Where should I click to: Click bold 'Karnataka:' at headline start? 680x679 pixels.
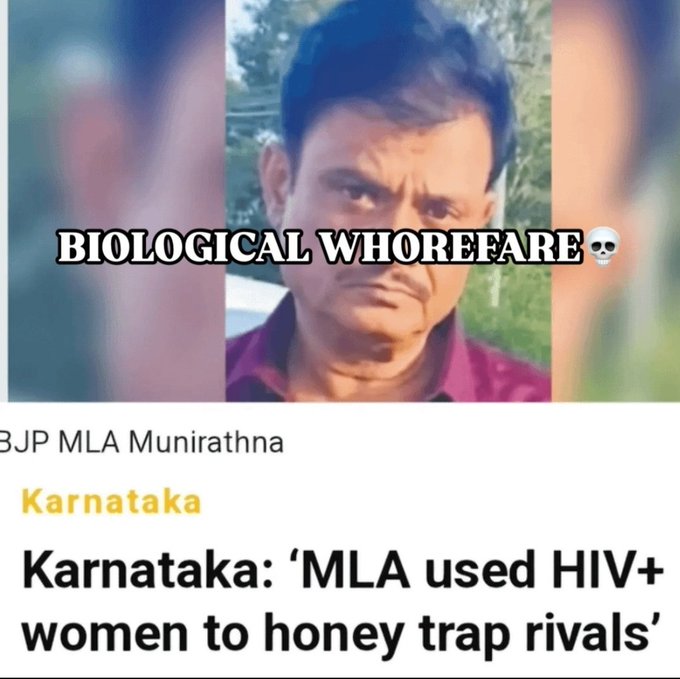[x=148, y=571]
